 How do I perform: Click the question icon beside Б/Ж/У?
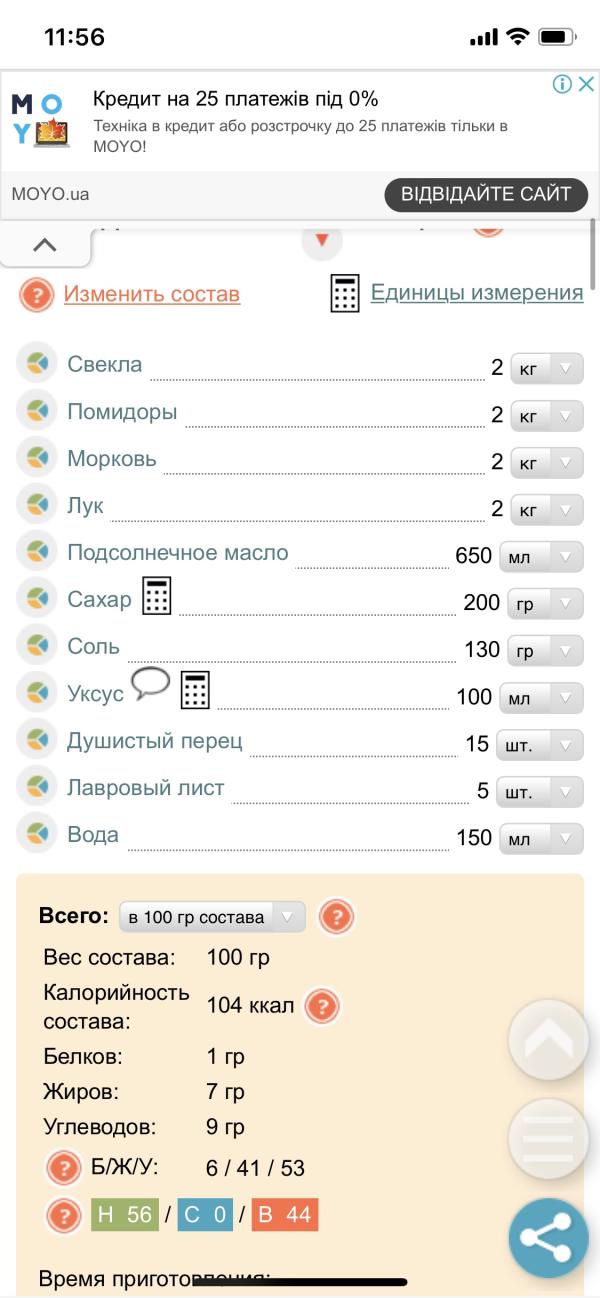[63, 1167]
